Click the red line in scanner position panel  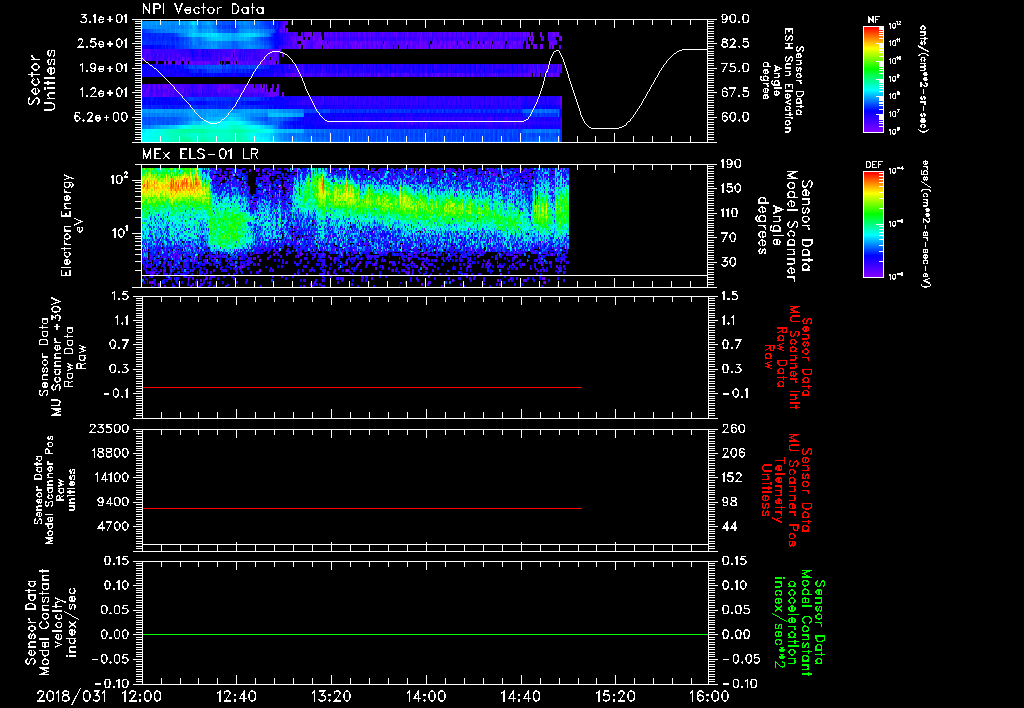click(x=361, y=508)
